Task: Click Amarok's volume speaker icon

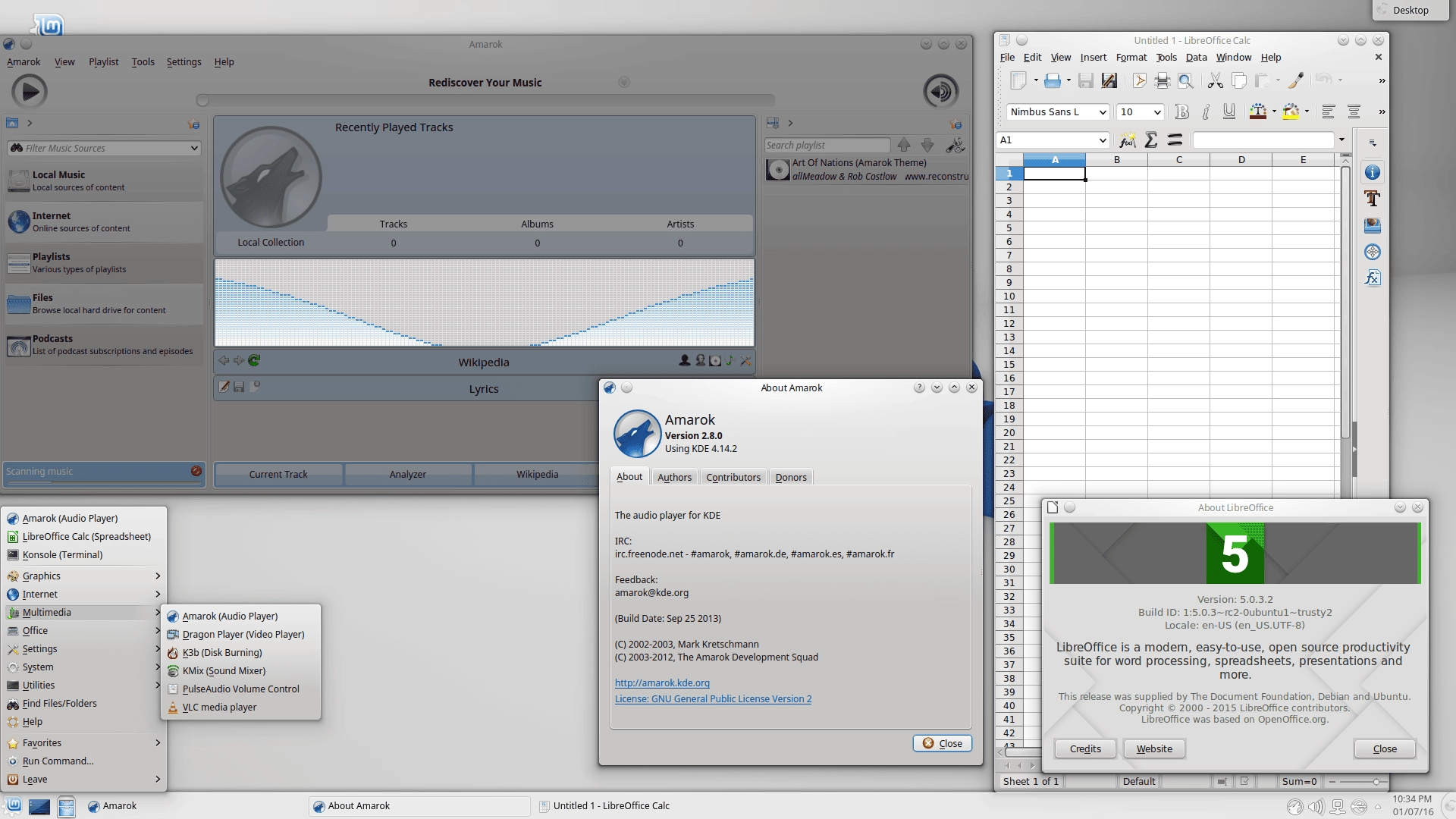Action: pyautogui.click(x=940, y=92)
